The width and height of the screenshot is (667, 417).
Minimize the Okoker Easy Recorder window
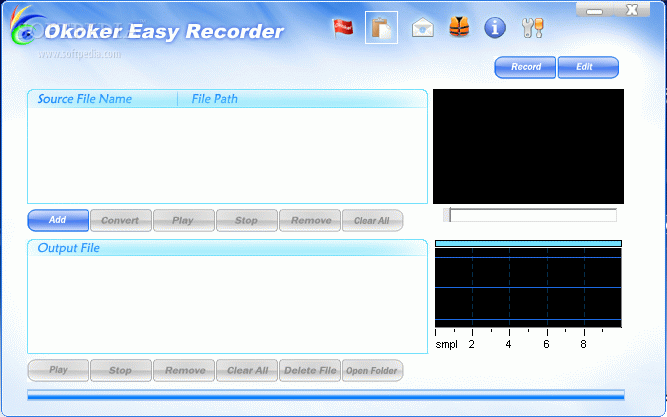coord(594,10)
